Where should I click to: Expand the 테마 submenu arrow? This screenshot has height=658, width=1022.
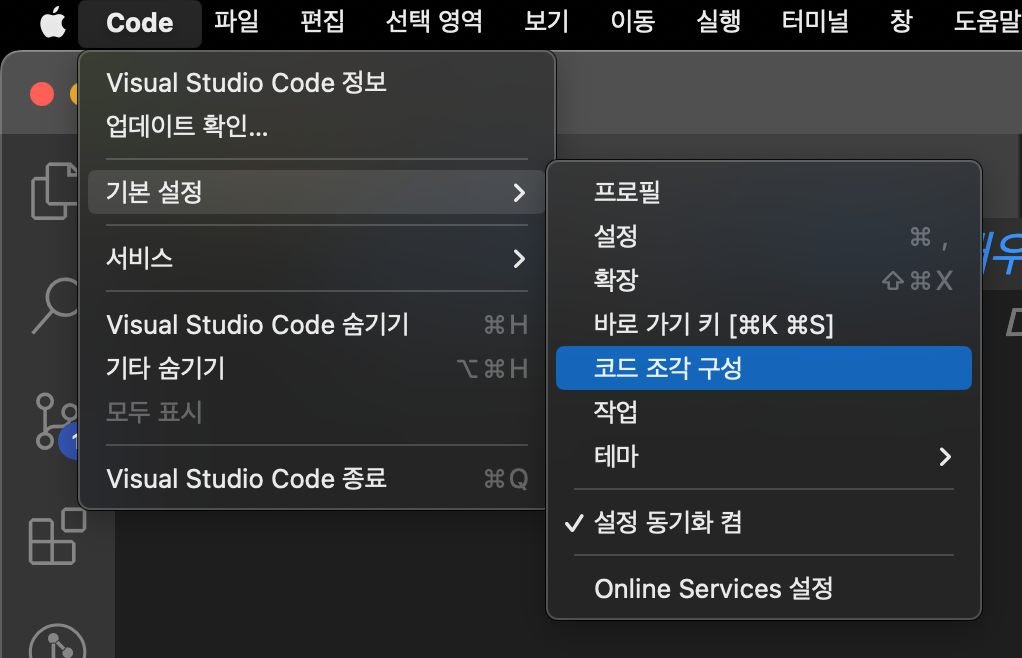point(945,456)
